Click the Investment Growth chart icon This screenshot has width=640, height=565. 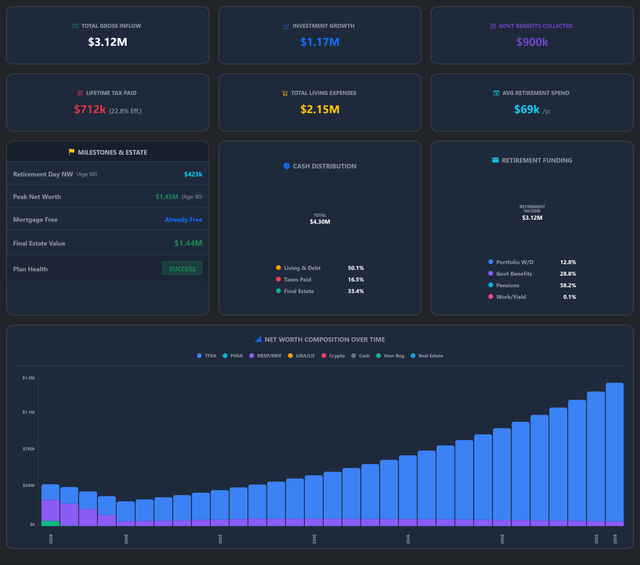(x=286, y=26)
